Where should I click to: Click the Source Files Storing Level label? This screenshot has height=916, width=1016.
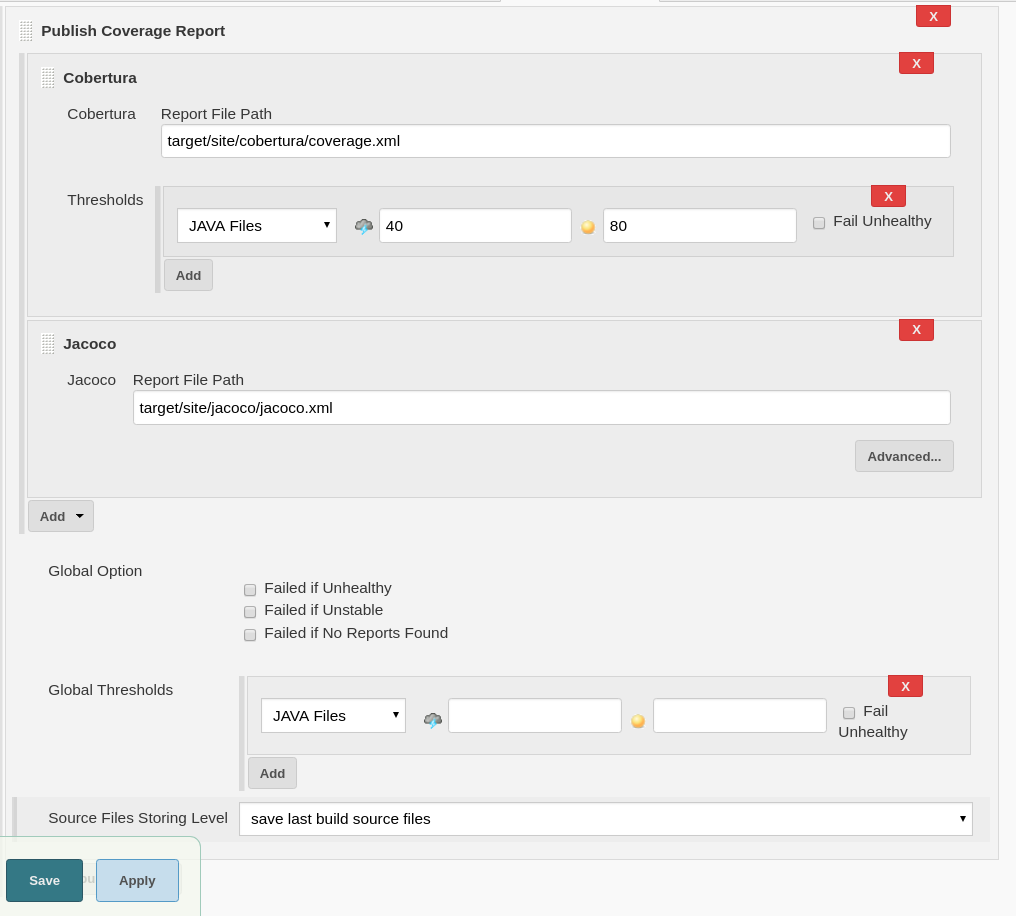(138, 818)
